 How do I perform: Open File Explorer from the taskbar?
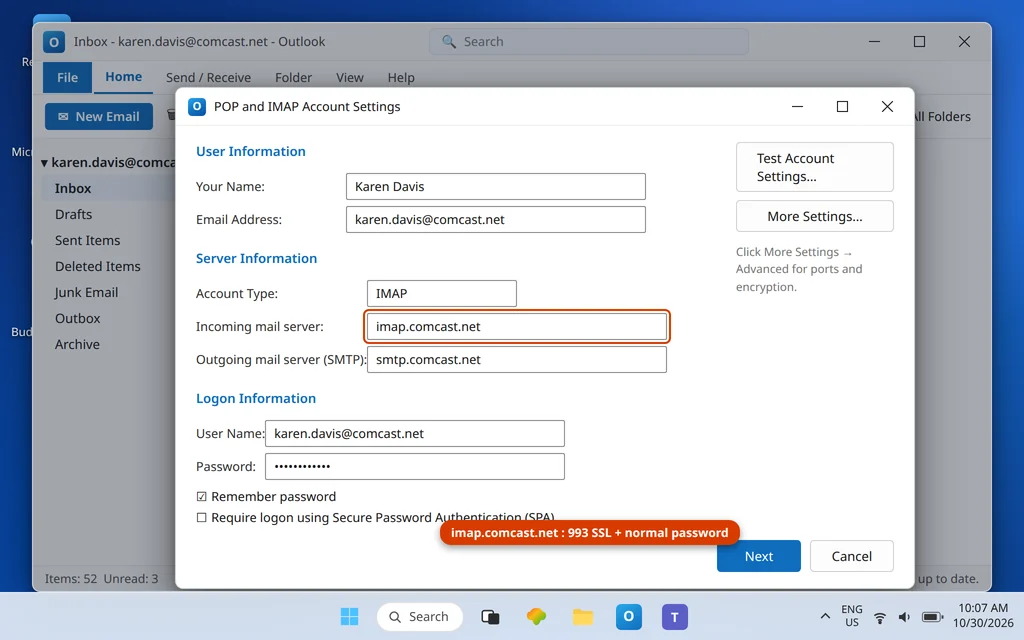(x=583, y=616)
